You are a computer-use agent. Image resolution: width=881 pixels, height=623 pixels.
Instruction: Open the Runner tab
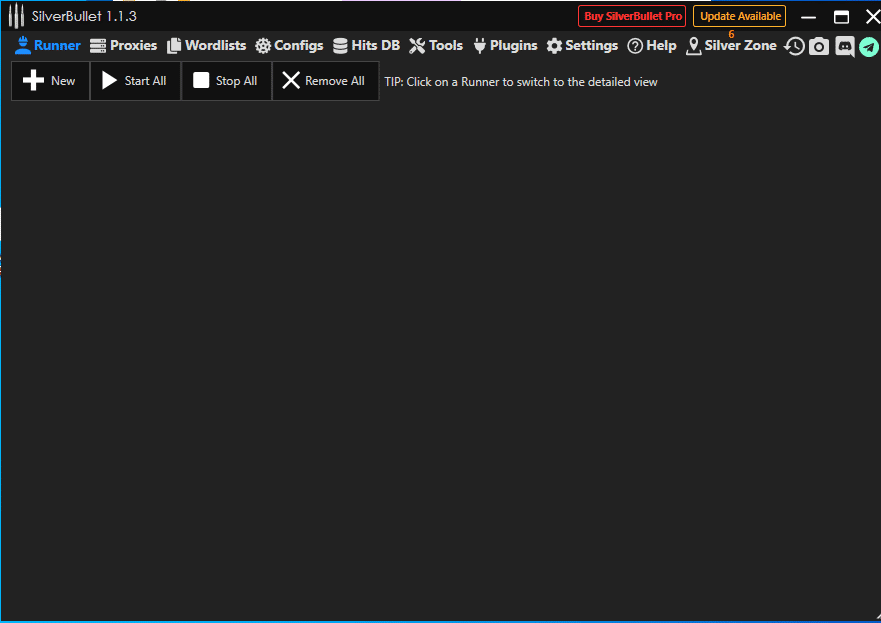click(48, 46)
